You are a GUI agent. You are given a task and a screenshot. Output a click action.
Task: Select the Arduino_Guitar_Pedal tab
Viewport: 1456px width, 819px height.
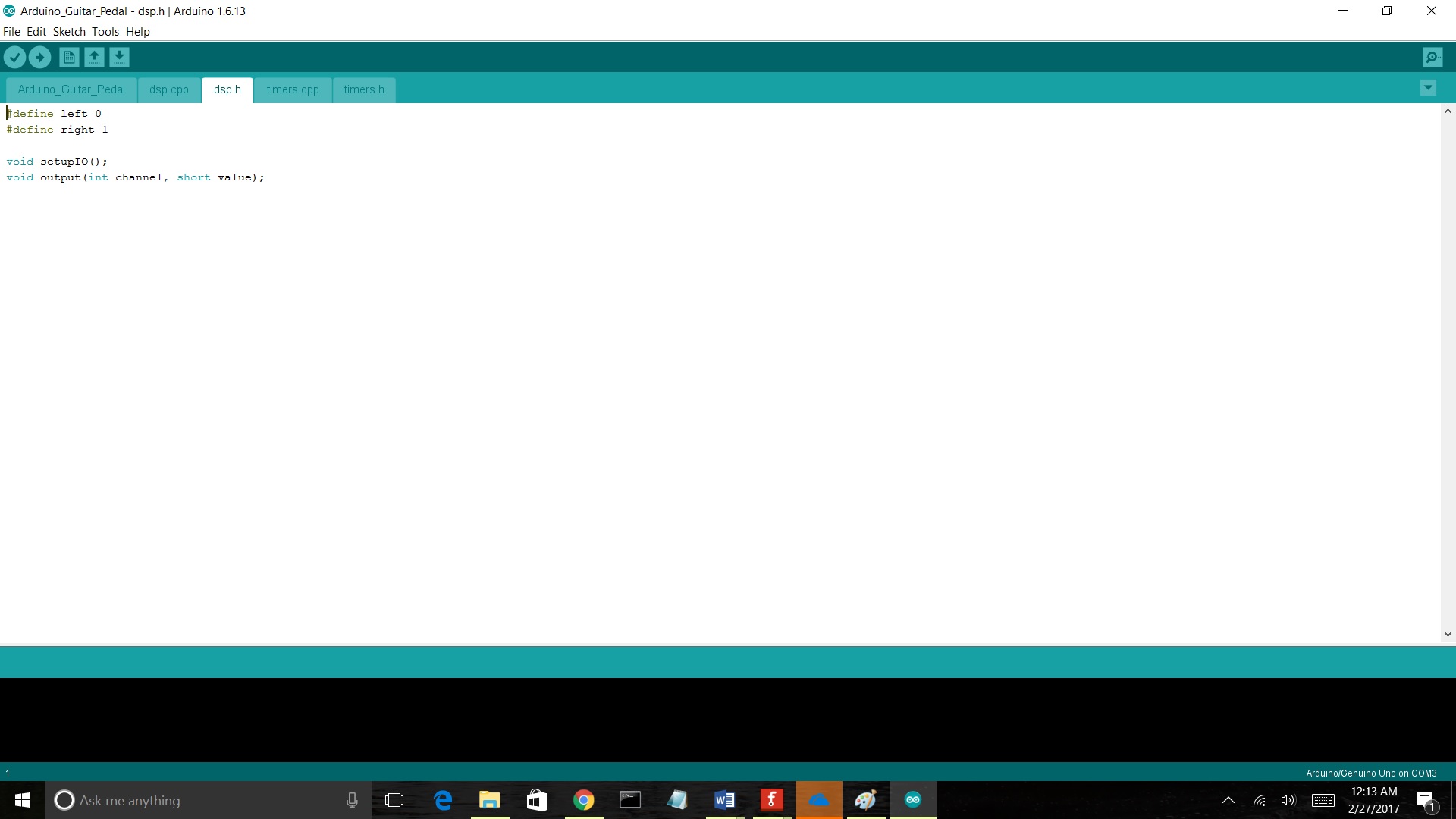point(71,89)
